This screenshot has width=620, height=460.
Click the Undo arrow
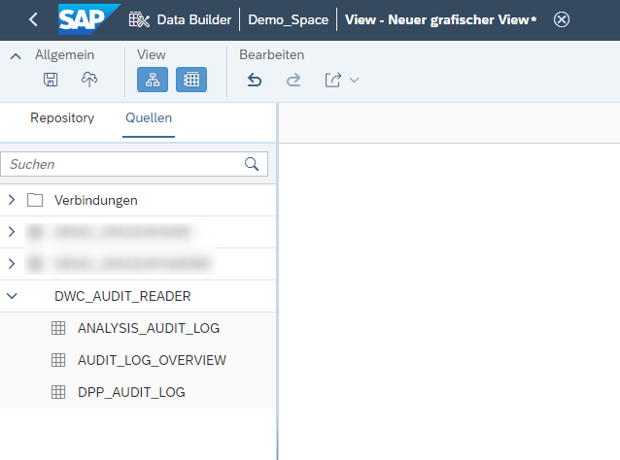(x=254, y=80)
